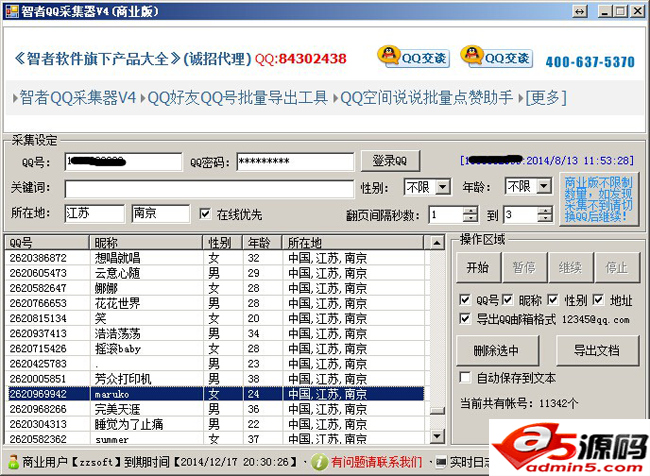Uncheck the 地址 export checkbox
This screenshot has width=650, height=476.
click(598, 299)
